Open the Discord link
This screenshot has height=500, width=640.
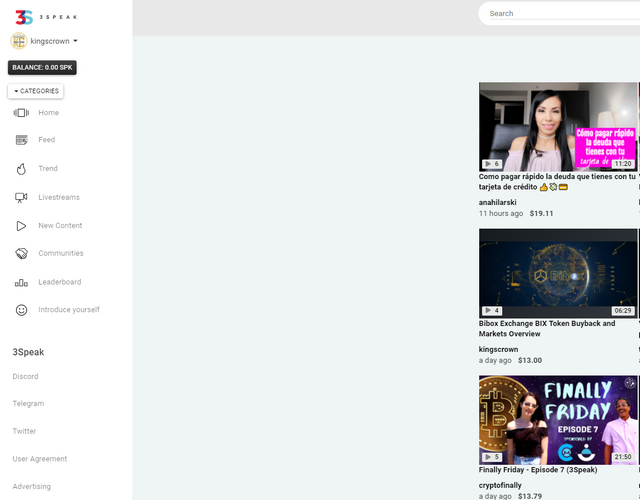coord(25,376)
